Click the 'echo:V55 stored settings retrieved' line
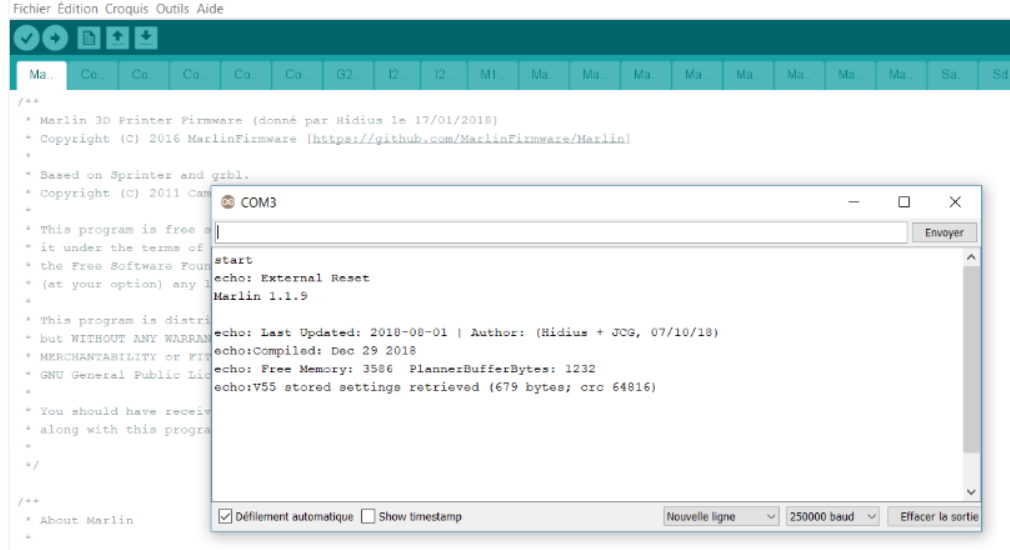 [x=435, y=387]
